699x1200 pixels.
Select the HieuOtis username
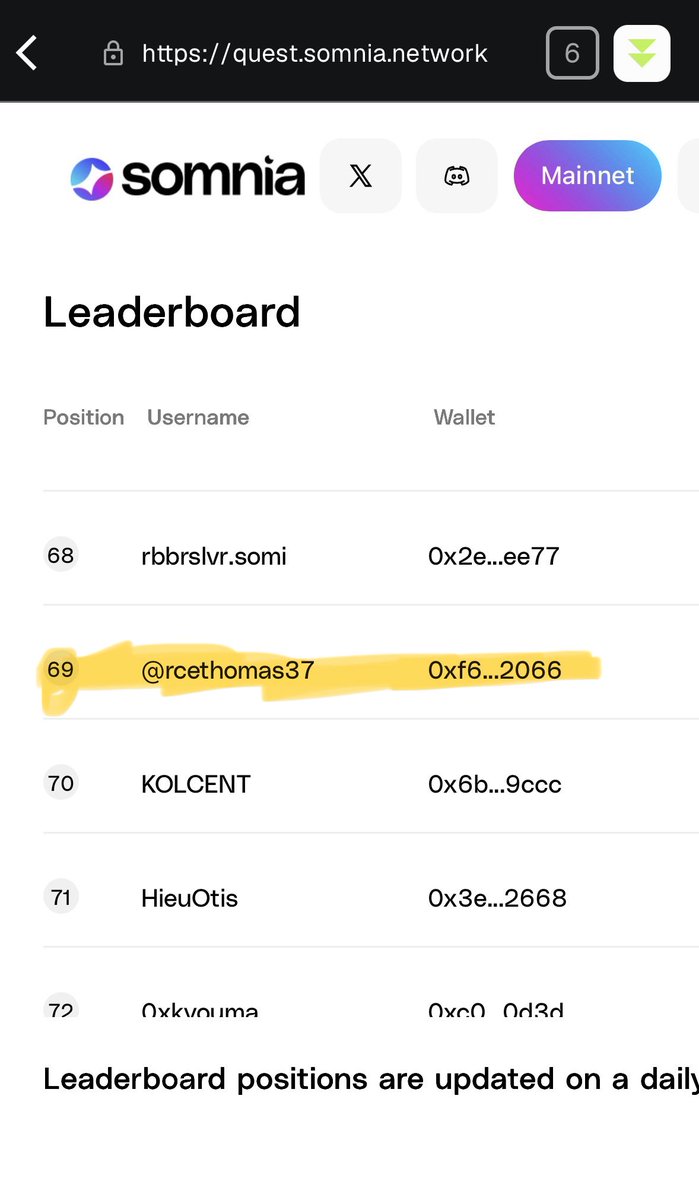pos(190,898)
